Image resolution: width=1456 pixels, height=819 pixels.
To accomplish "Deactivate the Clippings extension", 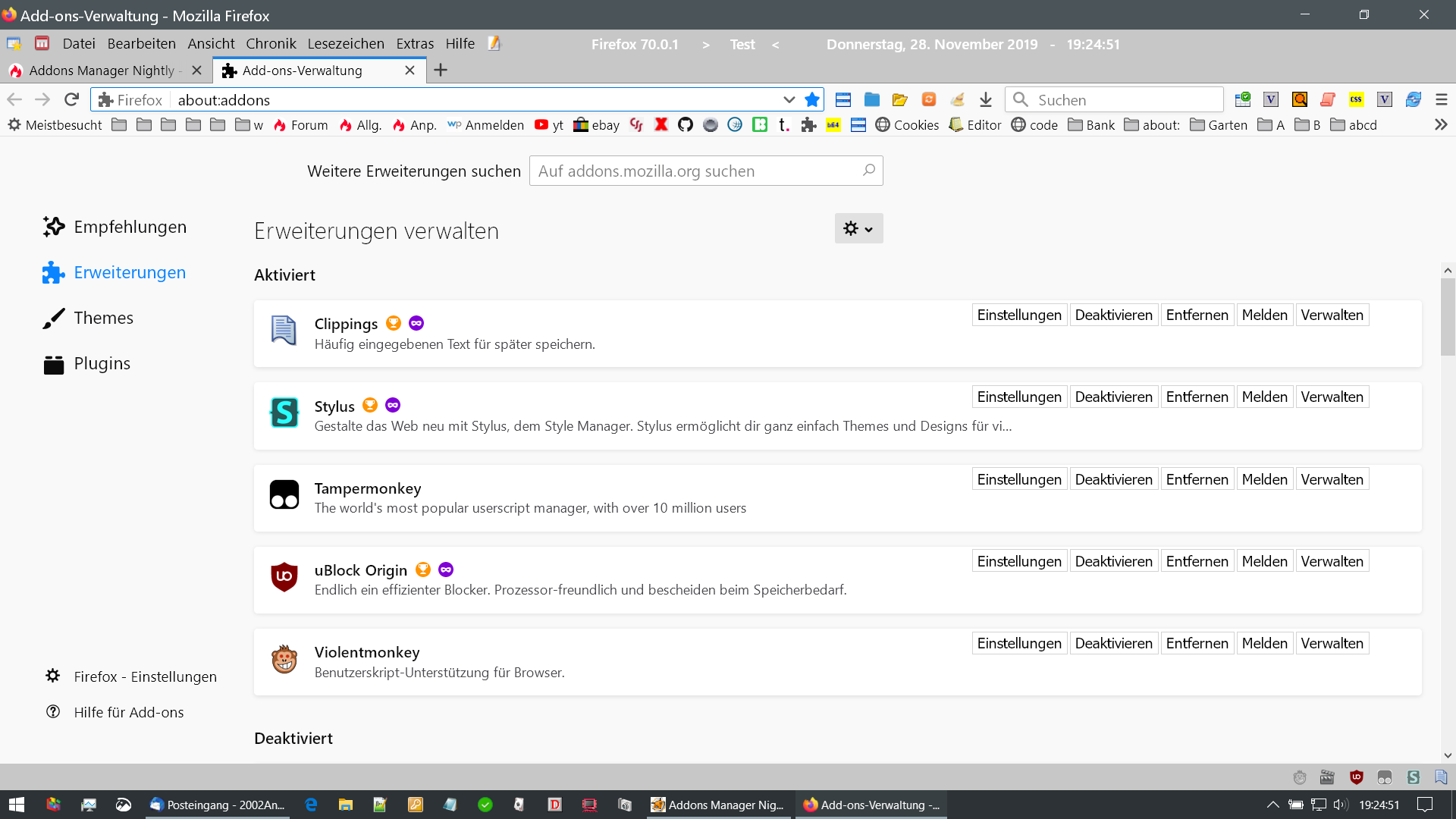I will (x=1113, y=315).
